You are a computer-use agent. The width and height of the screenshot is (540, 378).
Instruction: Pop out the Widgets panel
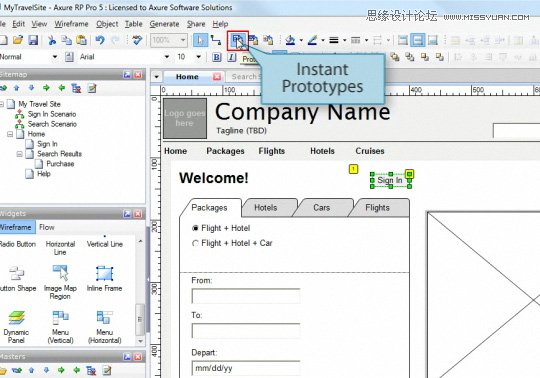(127, 214)
